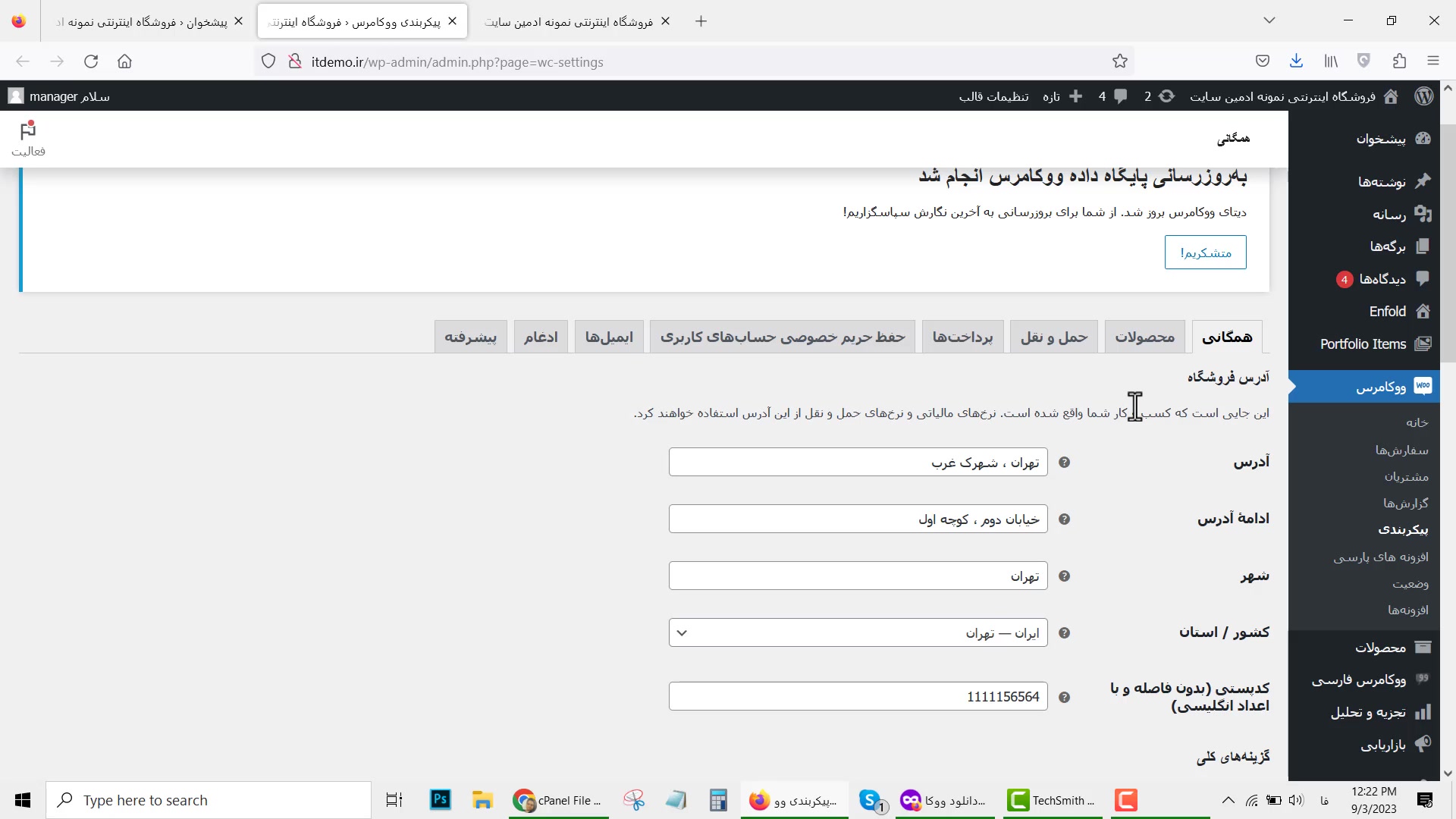
Task: Click the Activity flag icon
Action: [28, 133]
